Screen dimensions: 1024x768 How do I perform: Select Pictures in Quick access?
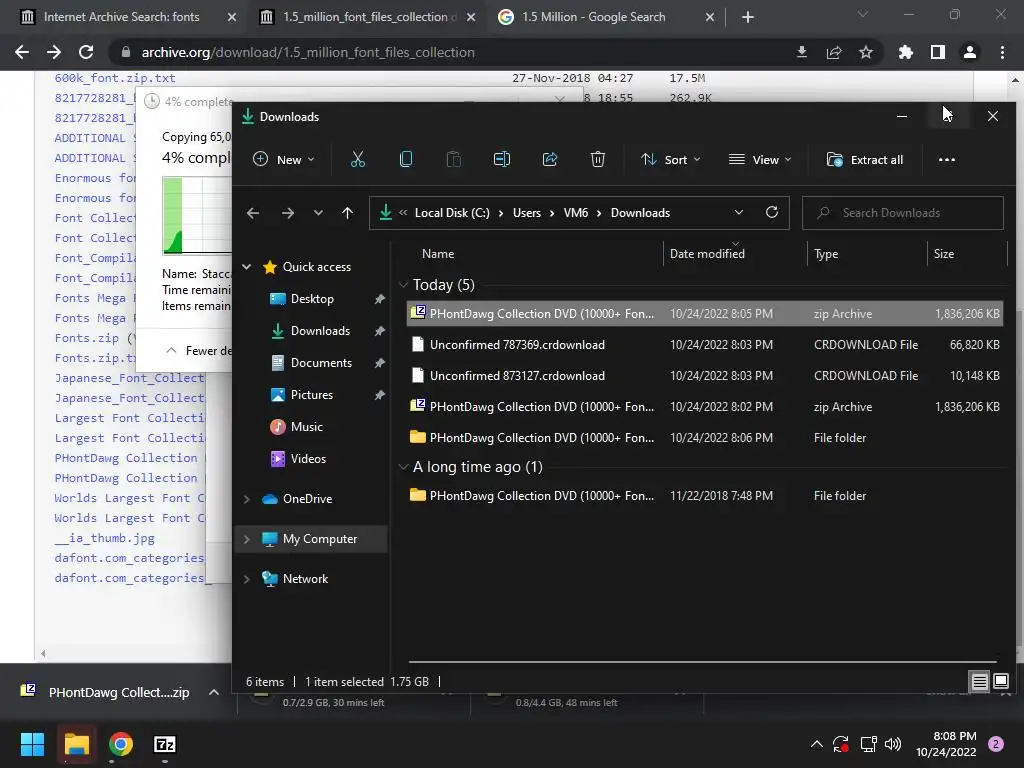pos(312,394)
